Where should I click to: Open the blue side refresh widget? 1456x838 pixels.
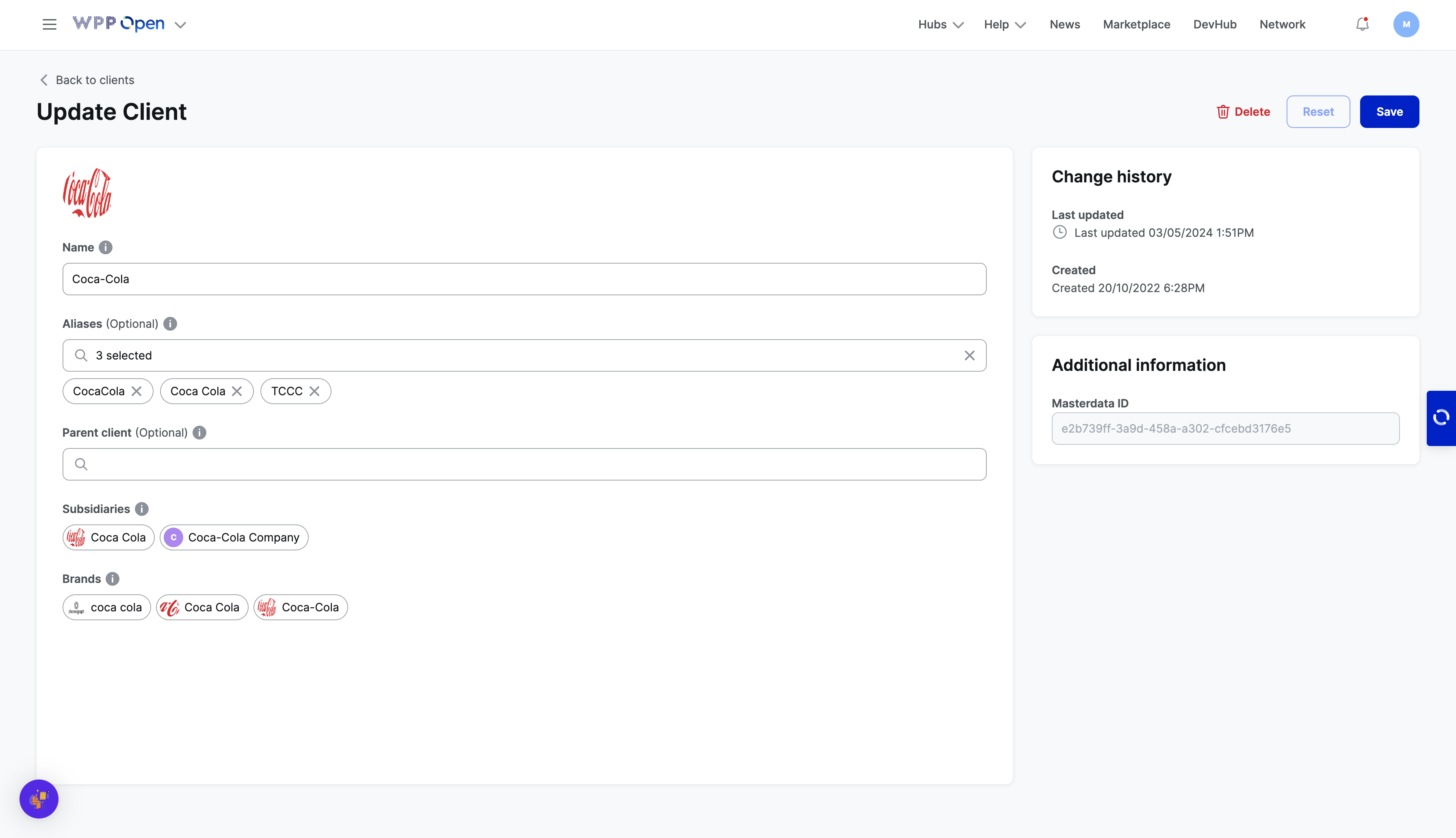pyautogui.click(x=1441, y=418)
